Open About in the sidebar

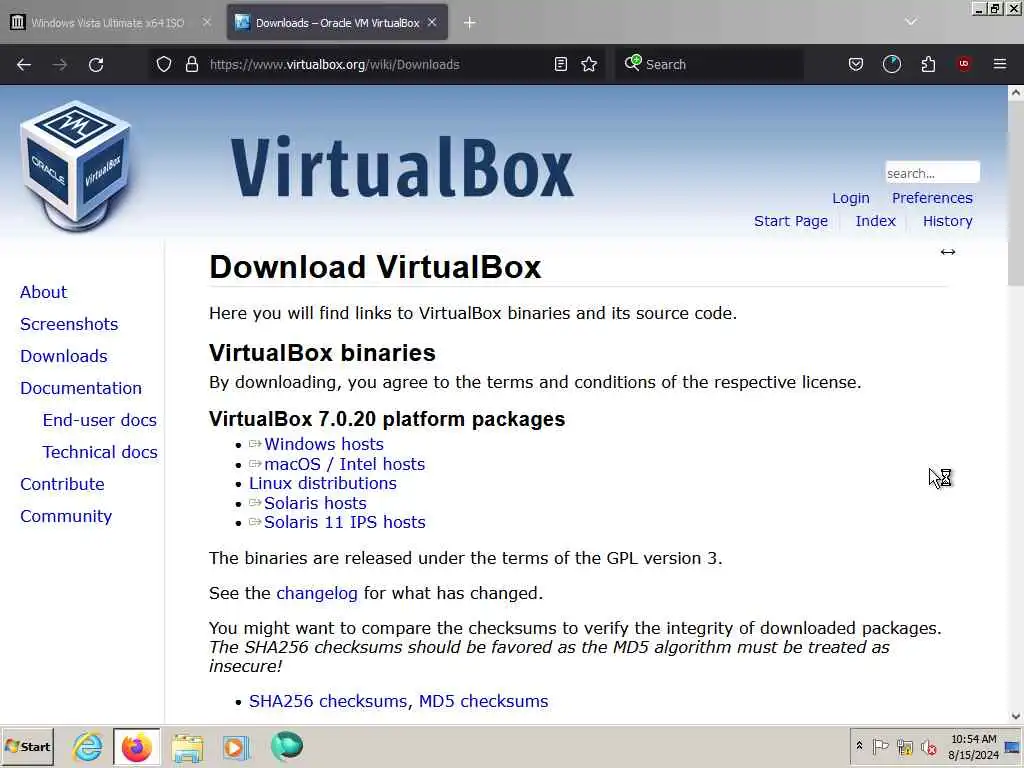(43, 292)
